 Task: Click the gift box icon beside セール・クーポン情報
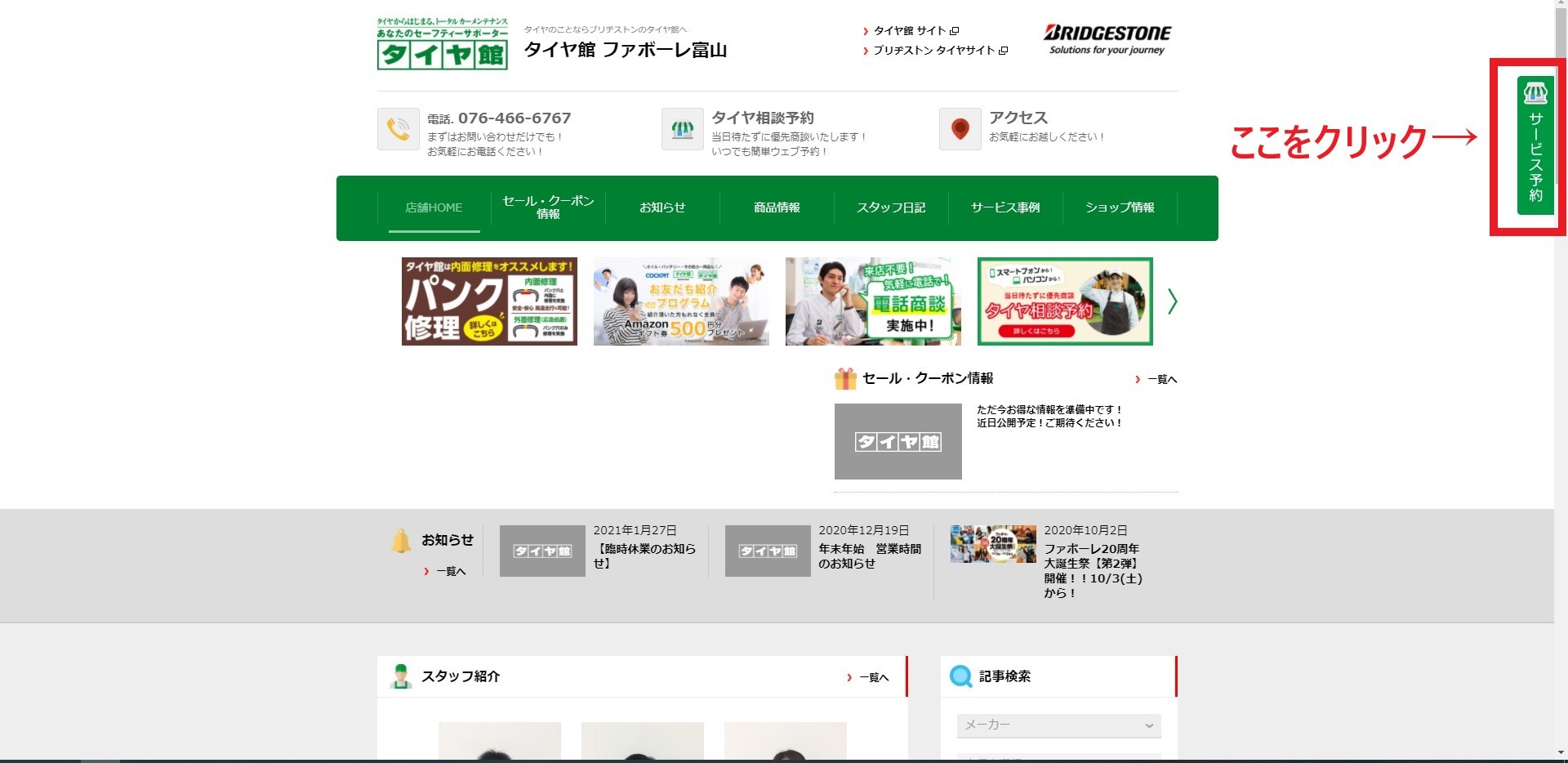tap(845, 378)
